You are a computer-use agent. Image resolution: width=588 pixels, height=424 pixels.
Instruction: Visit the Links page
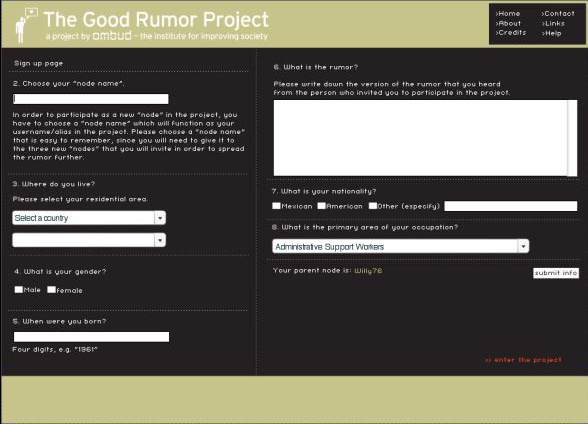point(553,23)
